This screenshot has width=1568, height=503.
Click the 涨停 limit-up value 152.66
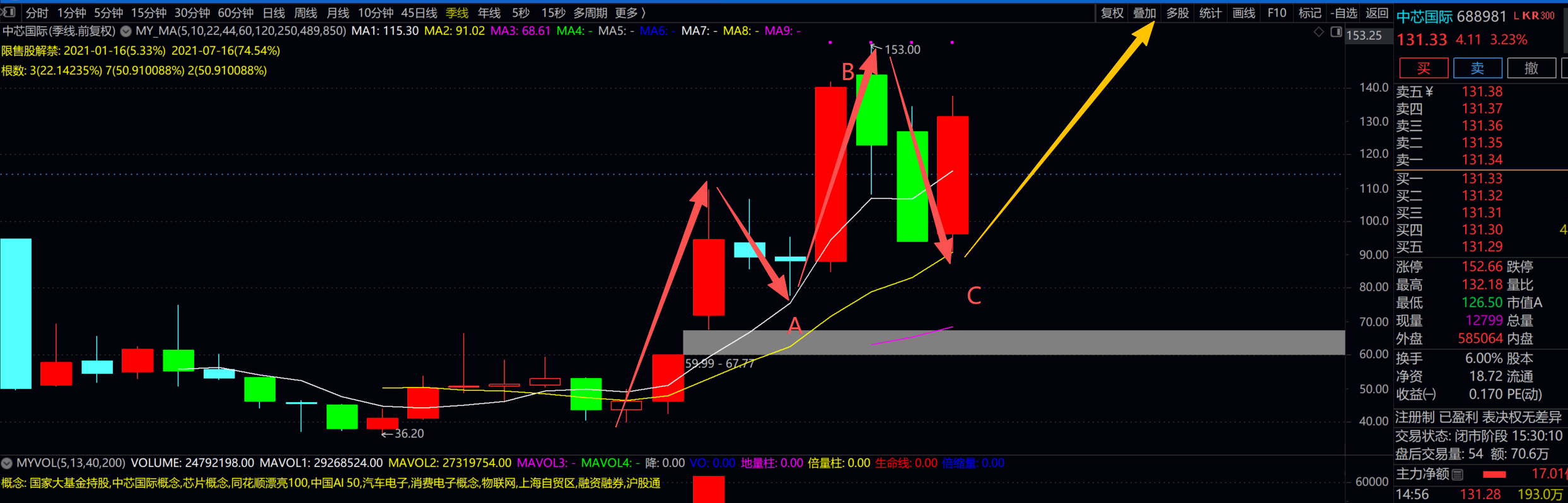[1482, 267]
